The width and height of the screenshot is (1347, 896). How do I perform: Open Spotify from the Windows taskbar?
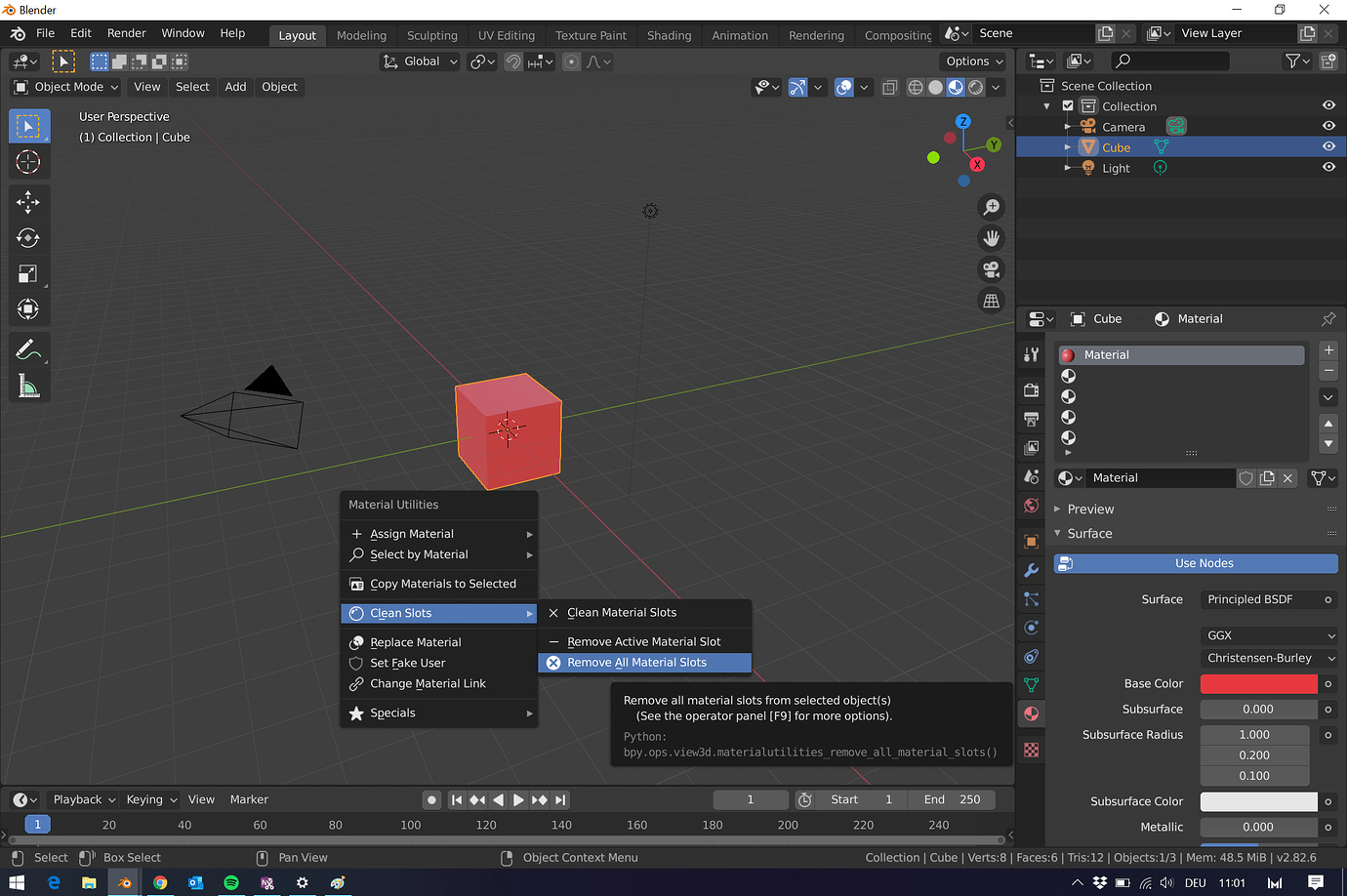pyautogui.click(x=231, y=882)
